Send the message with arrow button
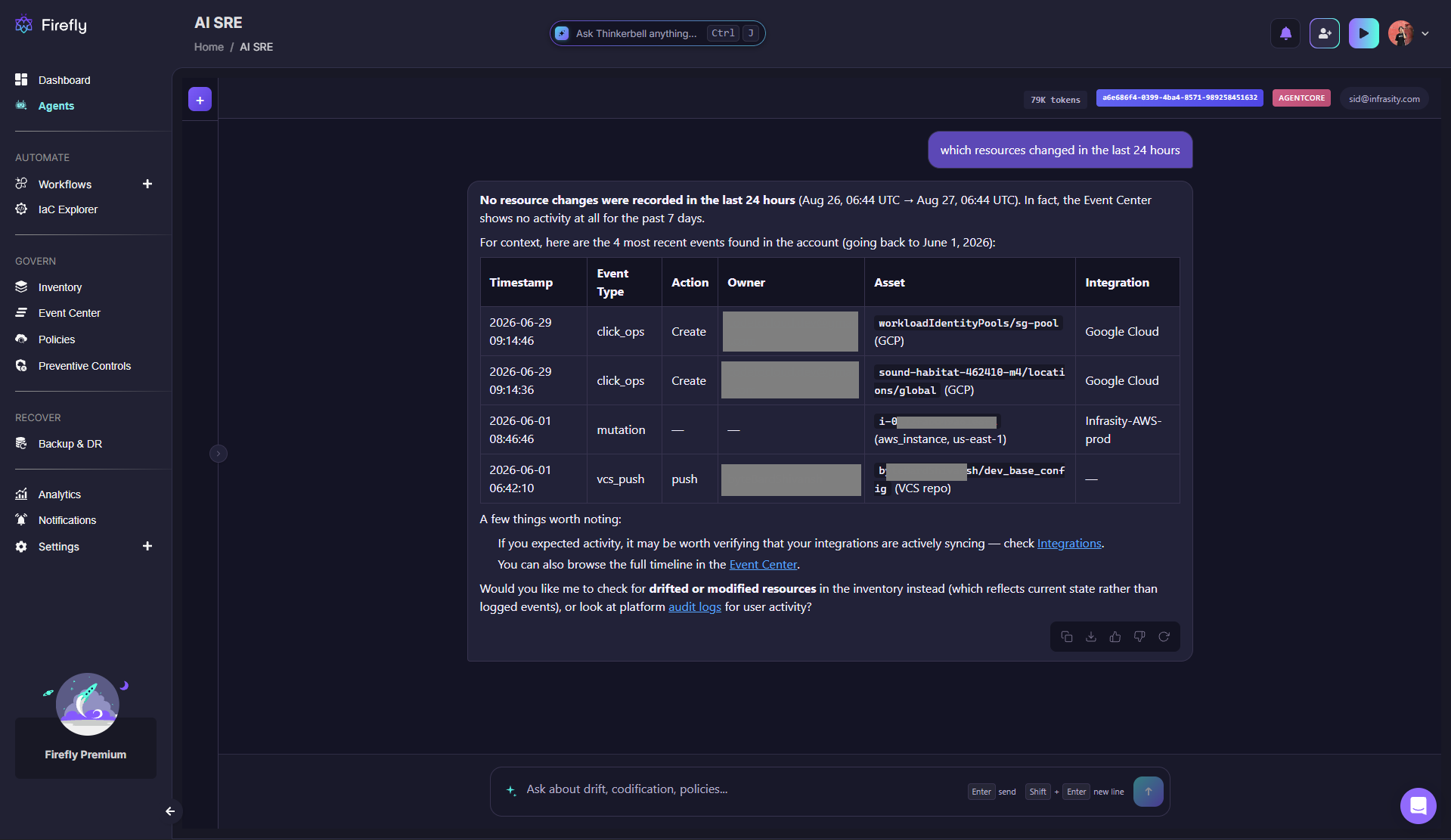Viewport: 1451px width, 840px height. (x=1148, y=792)
